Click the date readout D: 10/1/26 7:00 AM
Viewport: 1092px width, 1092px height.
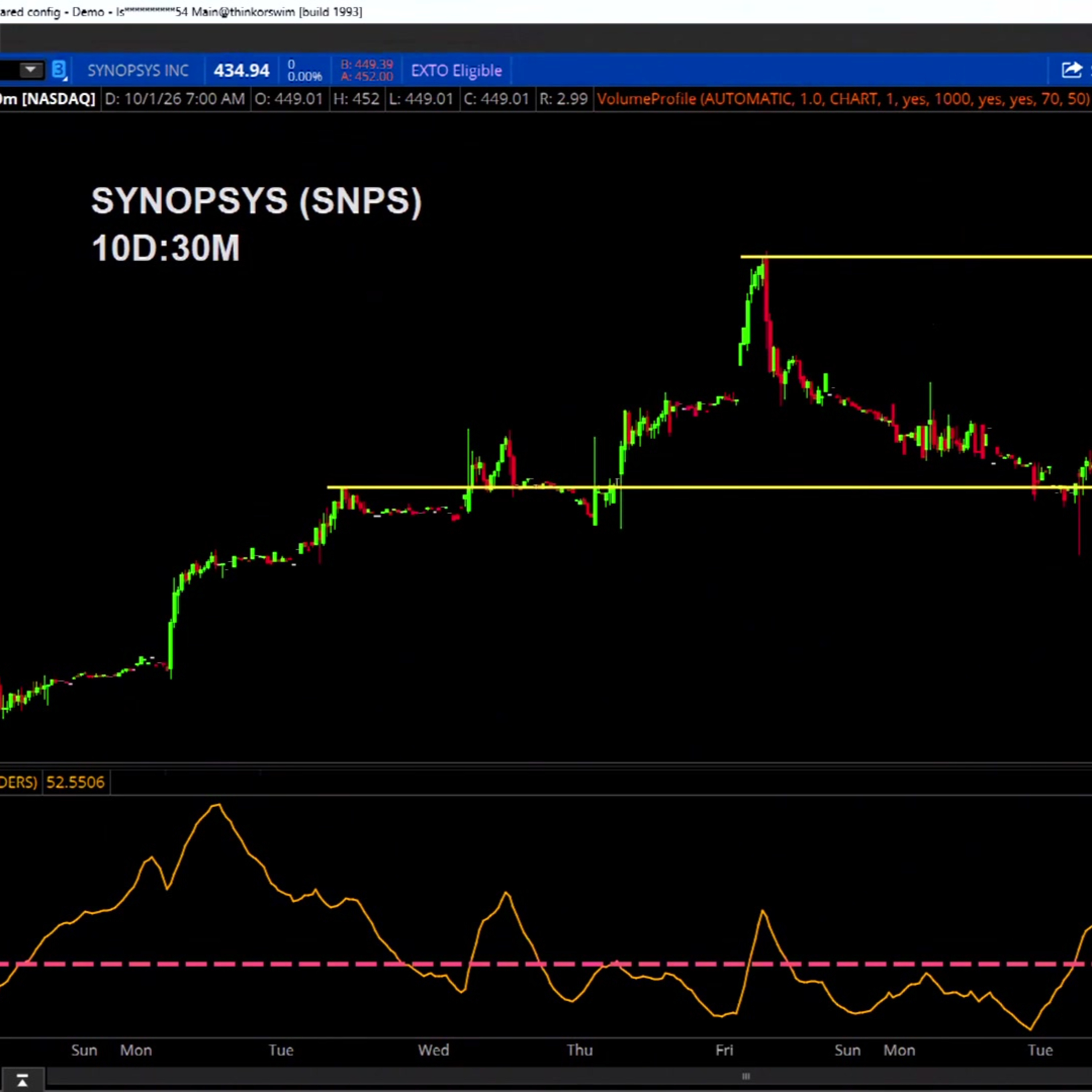(x=175, y=99)
